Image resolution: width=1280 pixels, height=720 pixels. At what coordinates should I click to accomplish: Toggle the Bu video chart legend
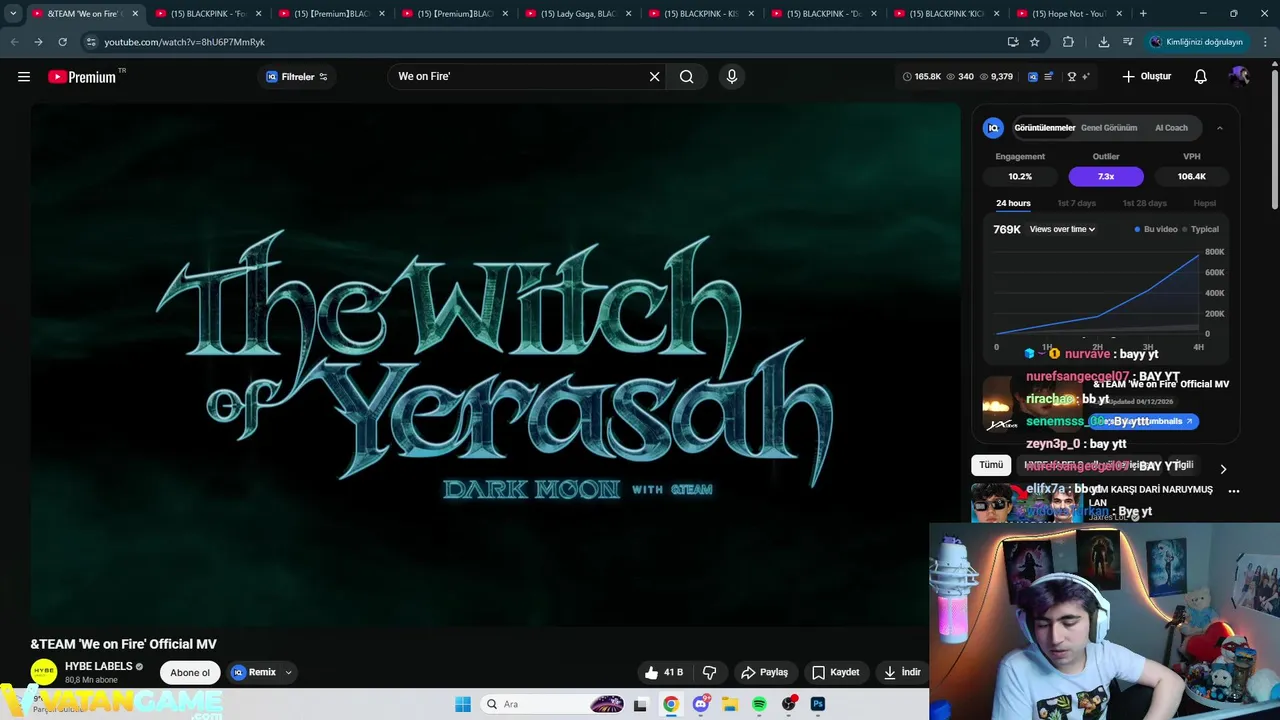[1157, 229]
